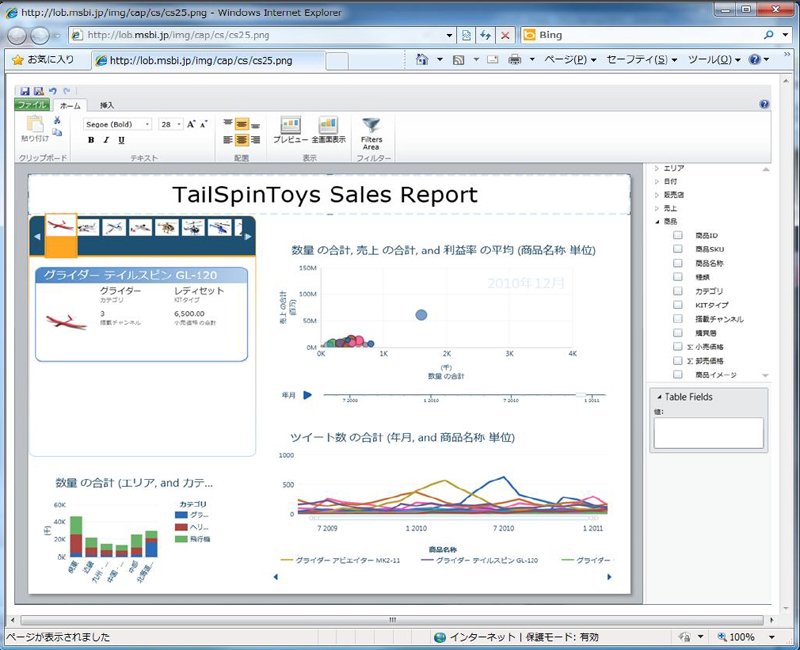Expand the 販売店 table node
The image size is (800, 650).
point(657,195)
